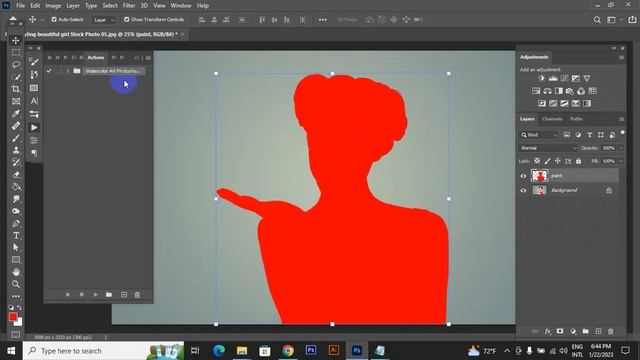The image size is (640, 360).
Task: Hide the paint layer
Action: pos(523,176)
